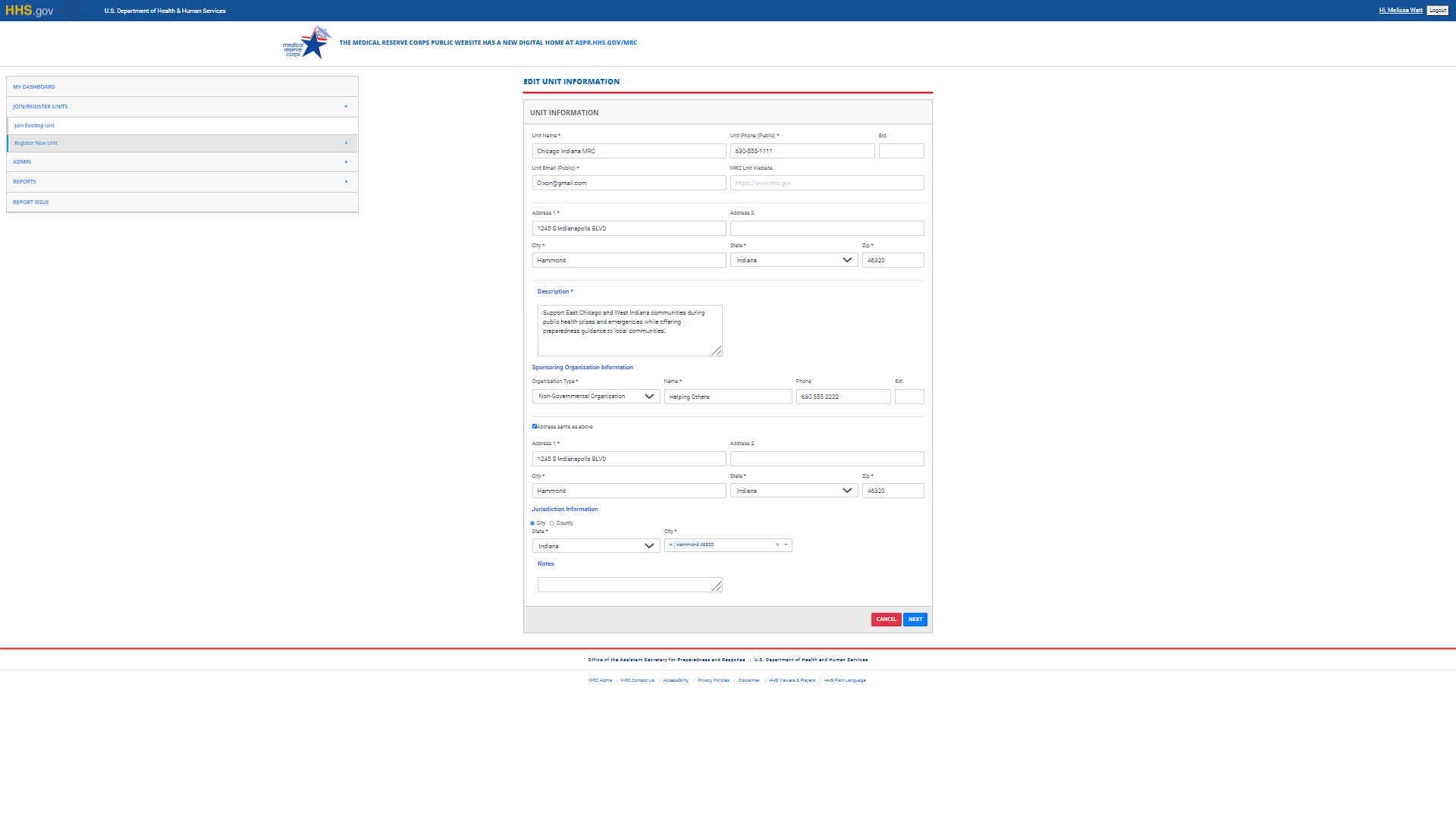This screenshot has width=1456, height=819.
Task: Clear all selections in jurisdiction City field
Action: pyautogui.click(x=777, y=544)
